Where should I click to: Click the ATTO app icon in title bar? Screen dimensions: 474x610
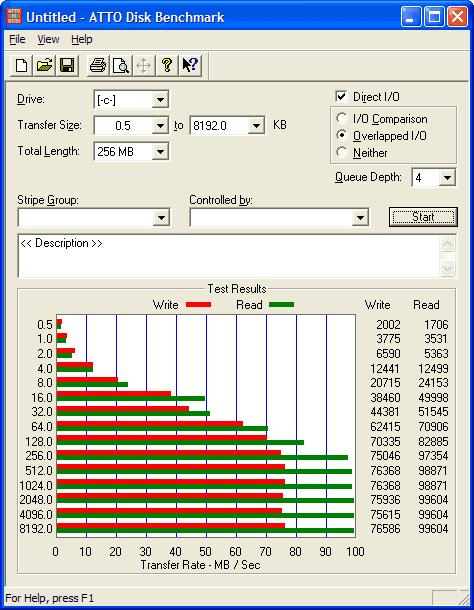tap(14, 17)
